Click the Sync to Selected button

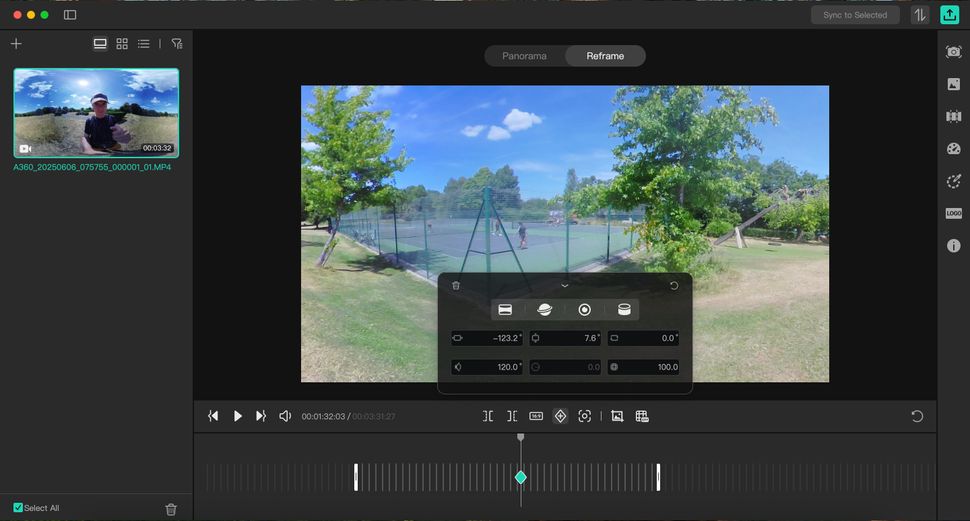[x=854, y=15]
